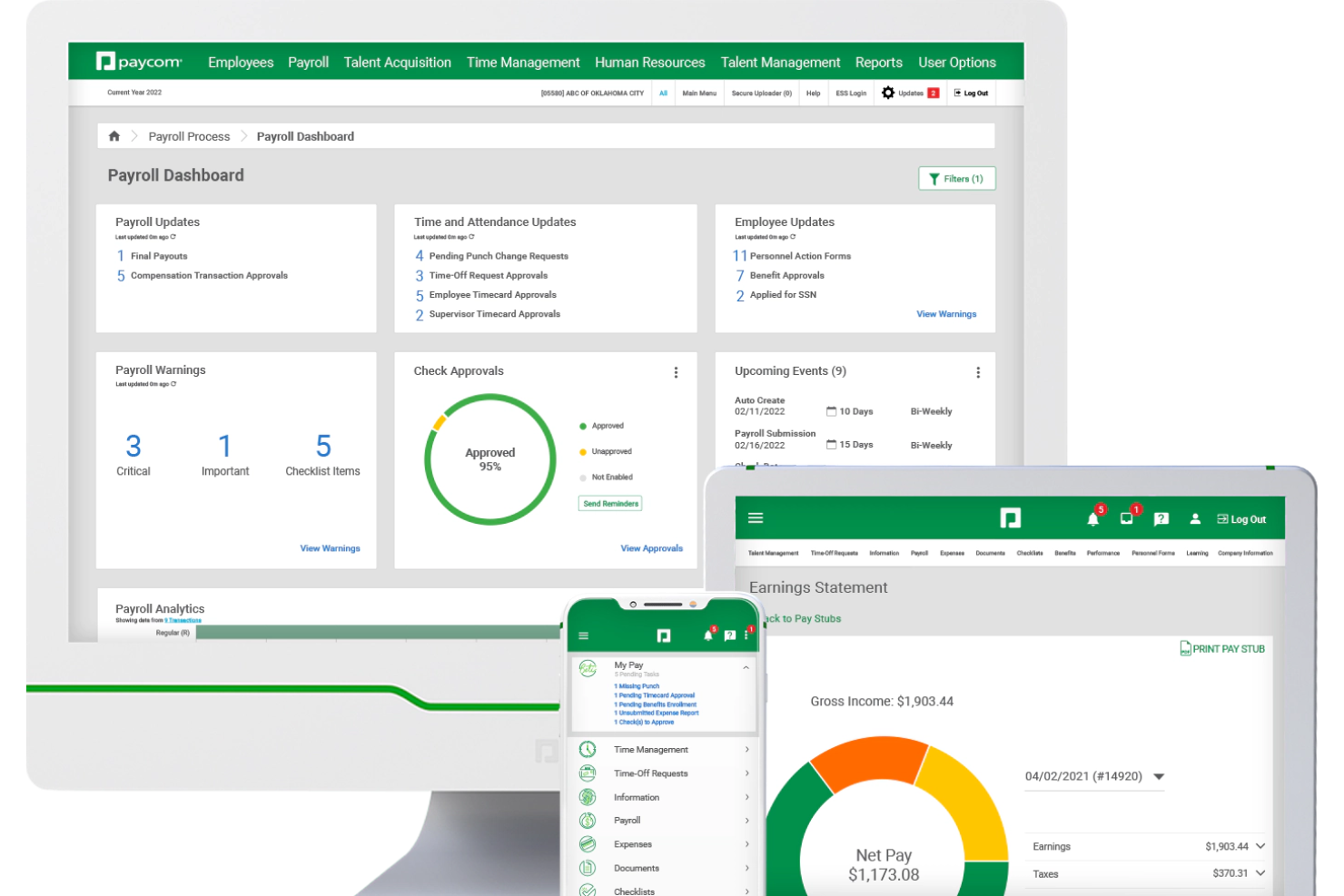
Task: Open the Upcoming Events three-dot menu
Action: pos(978,372)
